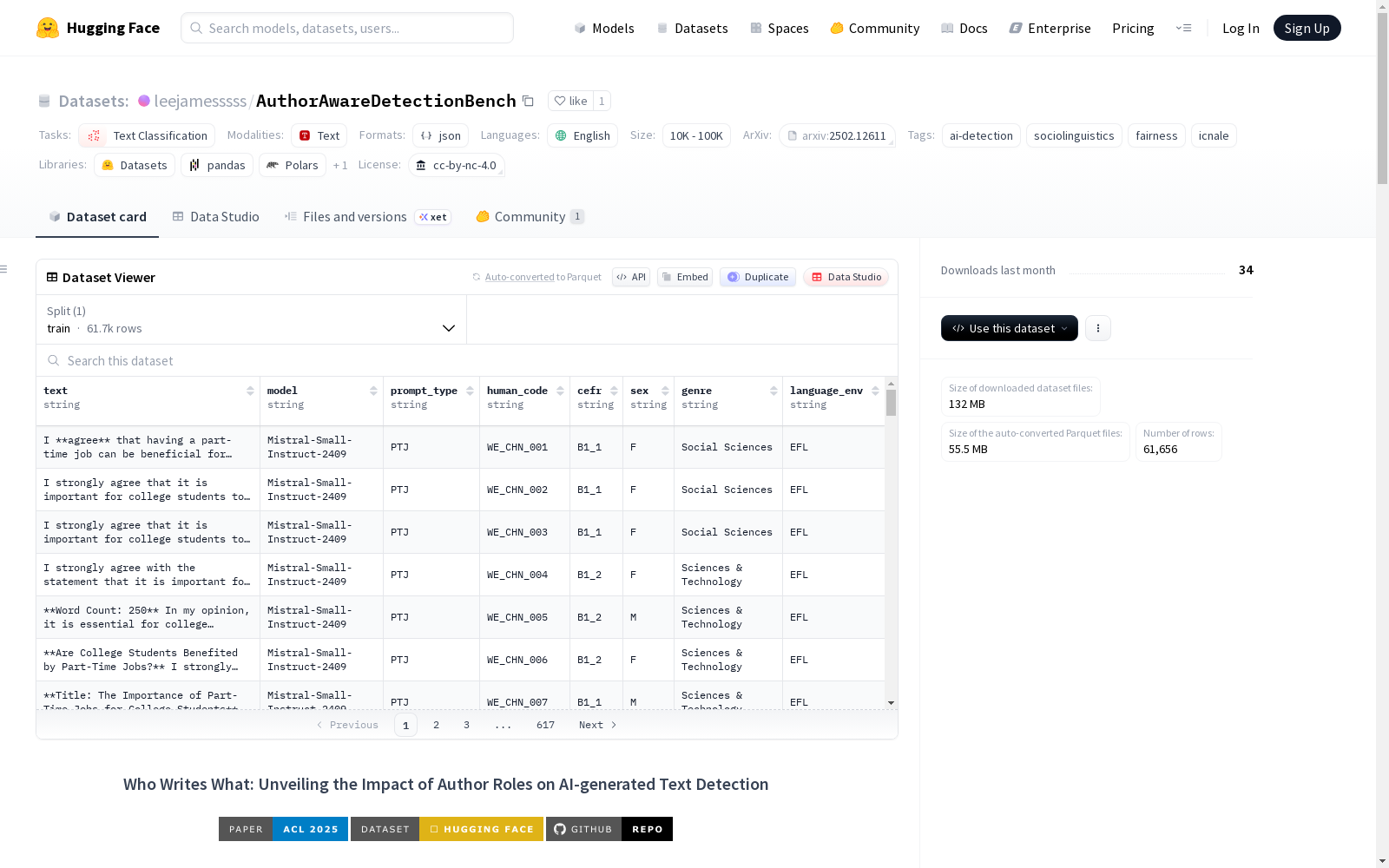Select the English language tag

[x=583, y=135]
